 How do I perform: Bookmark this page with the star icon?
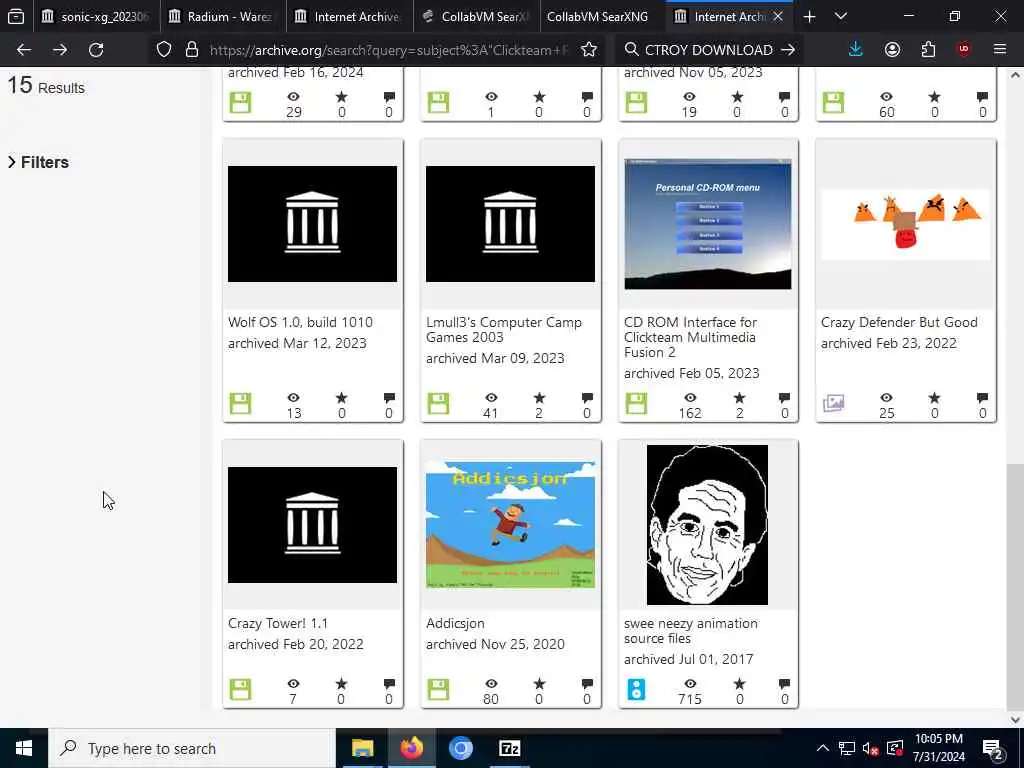coord(588,50)
